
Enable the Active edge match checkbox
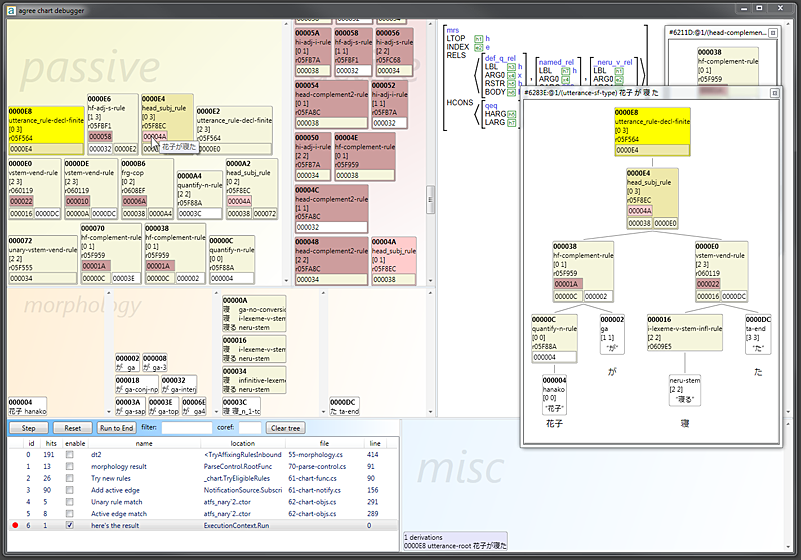point(69,514)
